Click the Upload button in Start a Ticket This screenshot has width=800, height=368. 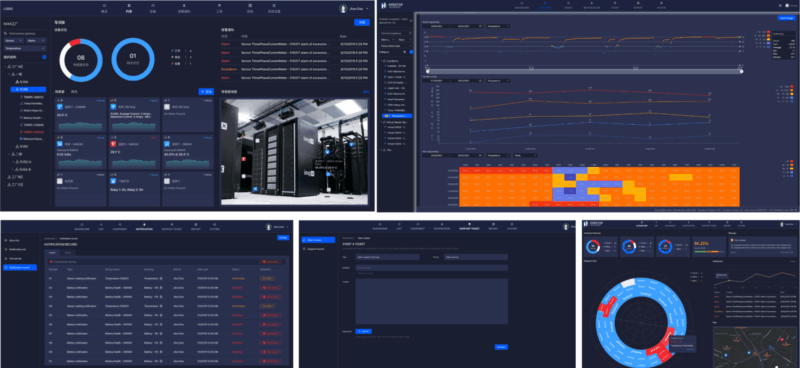point(363,331)
